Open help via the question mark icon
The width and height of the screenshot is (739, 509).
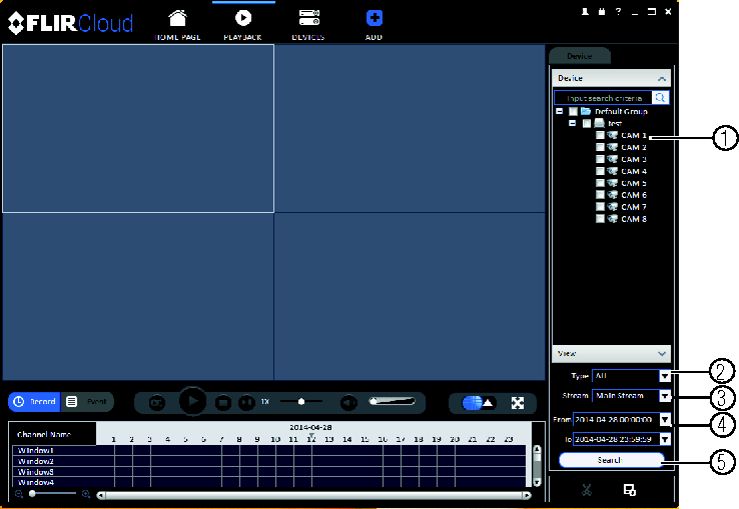coord(618,12)
